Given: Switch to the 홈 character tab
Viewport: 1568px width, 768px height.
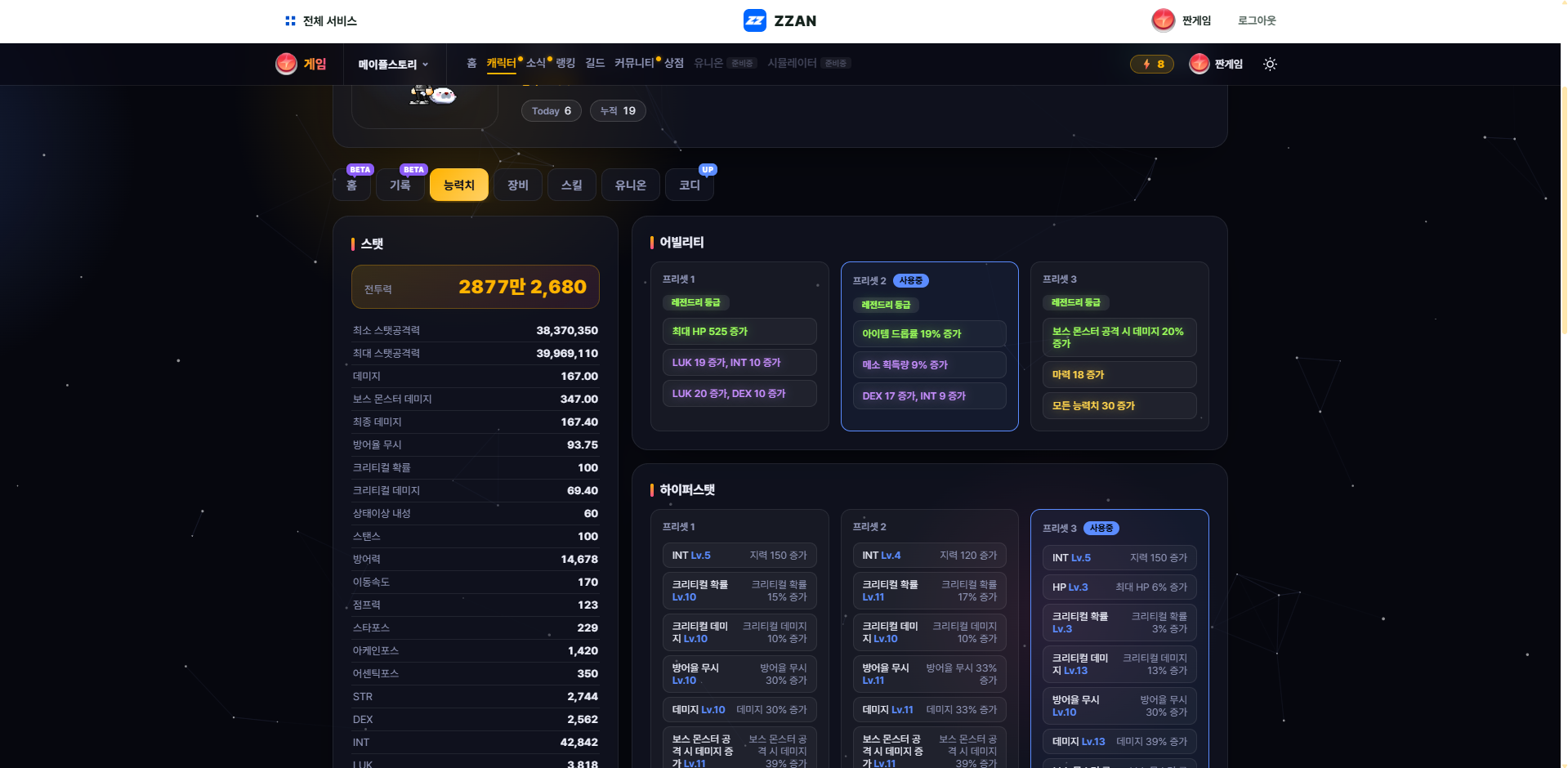Looking at the screenshot, I should 351,185.
